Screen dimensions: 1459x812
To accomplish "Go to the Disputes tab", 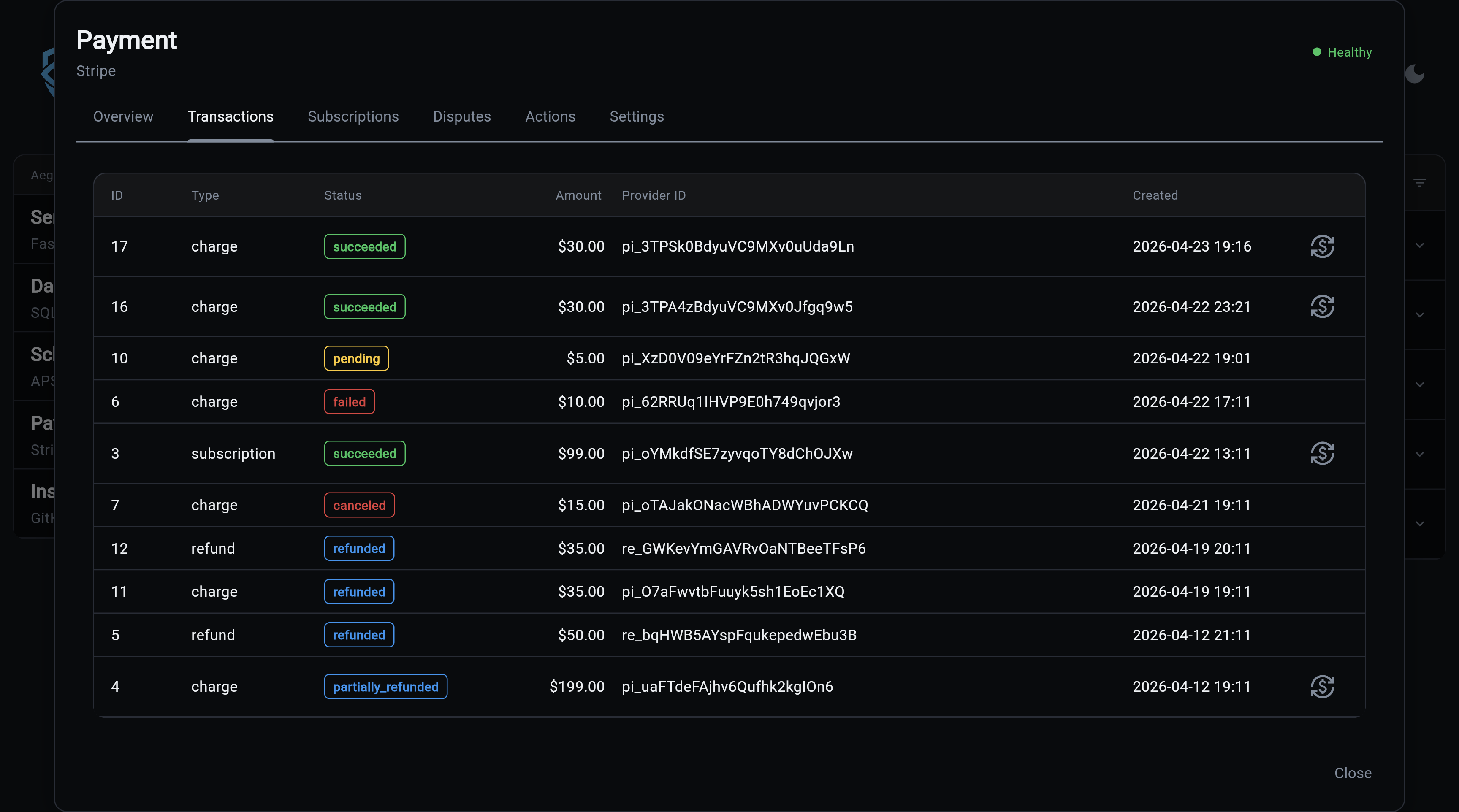I will [x=461, y=116].
